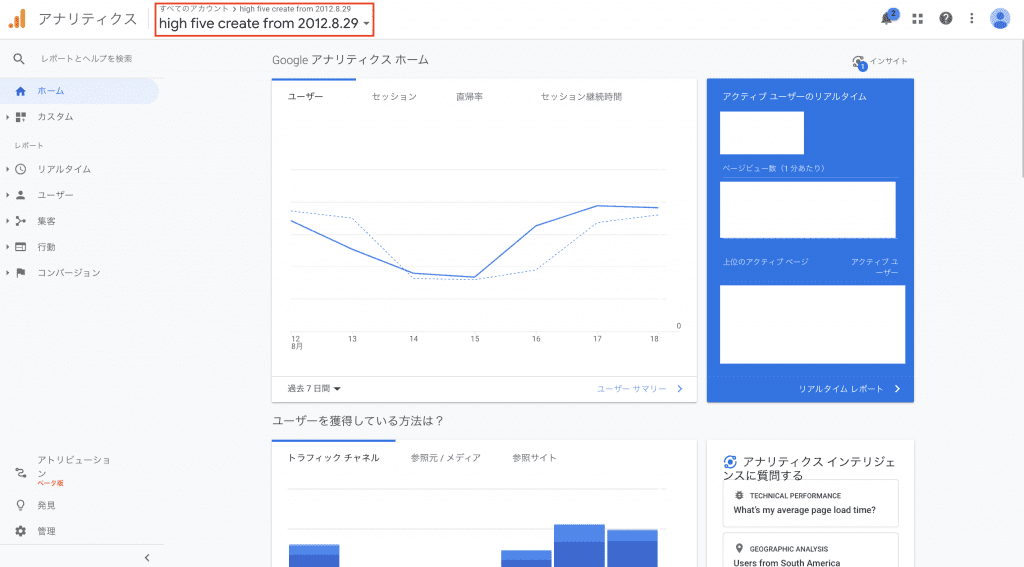Screen dimensions: 1024x567
Task: Open the ユーザー サマリー link
Action: tap(640, 389)
